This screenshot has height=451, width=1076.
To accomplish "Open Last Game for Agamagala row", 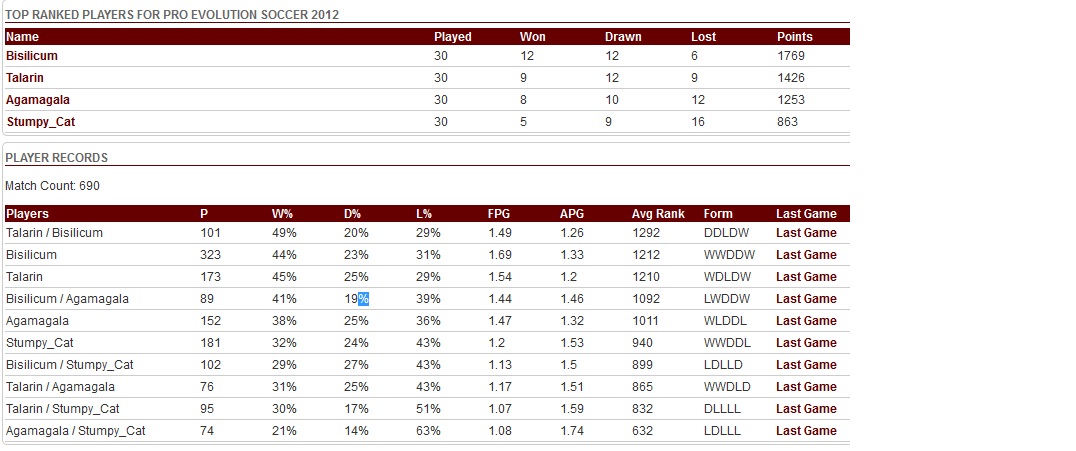I will coord(806,321).
